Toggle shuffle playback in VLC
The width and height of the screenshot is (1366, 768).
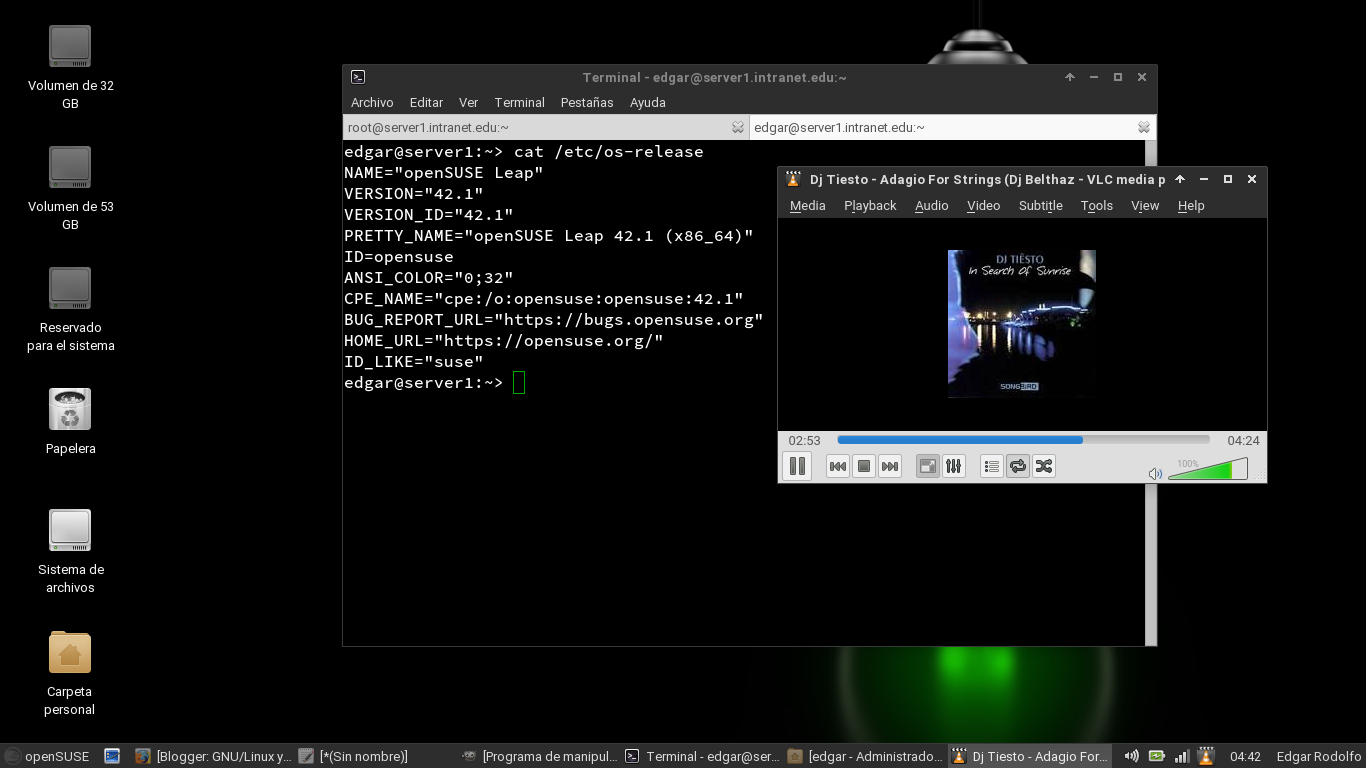click(1044, 466)
